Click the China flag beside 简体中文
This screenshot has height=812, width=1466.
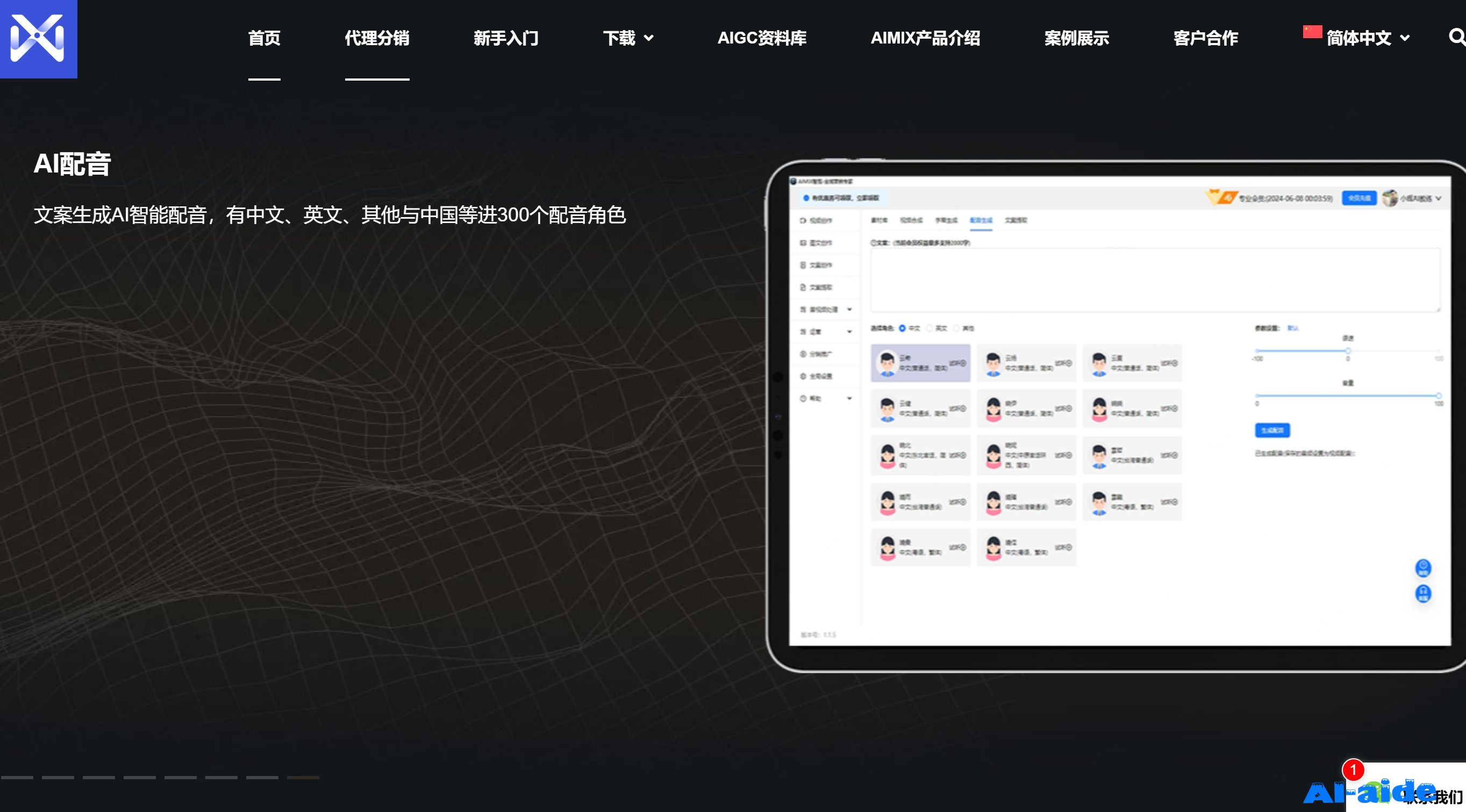pos(1312,32)
